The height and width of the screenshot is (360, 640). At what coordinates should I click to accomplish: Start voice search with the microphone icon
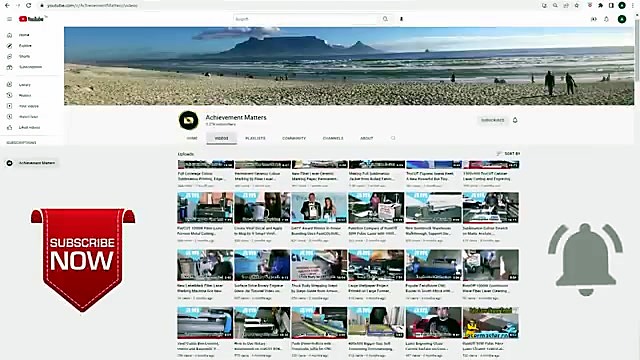401,19
